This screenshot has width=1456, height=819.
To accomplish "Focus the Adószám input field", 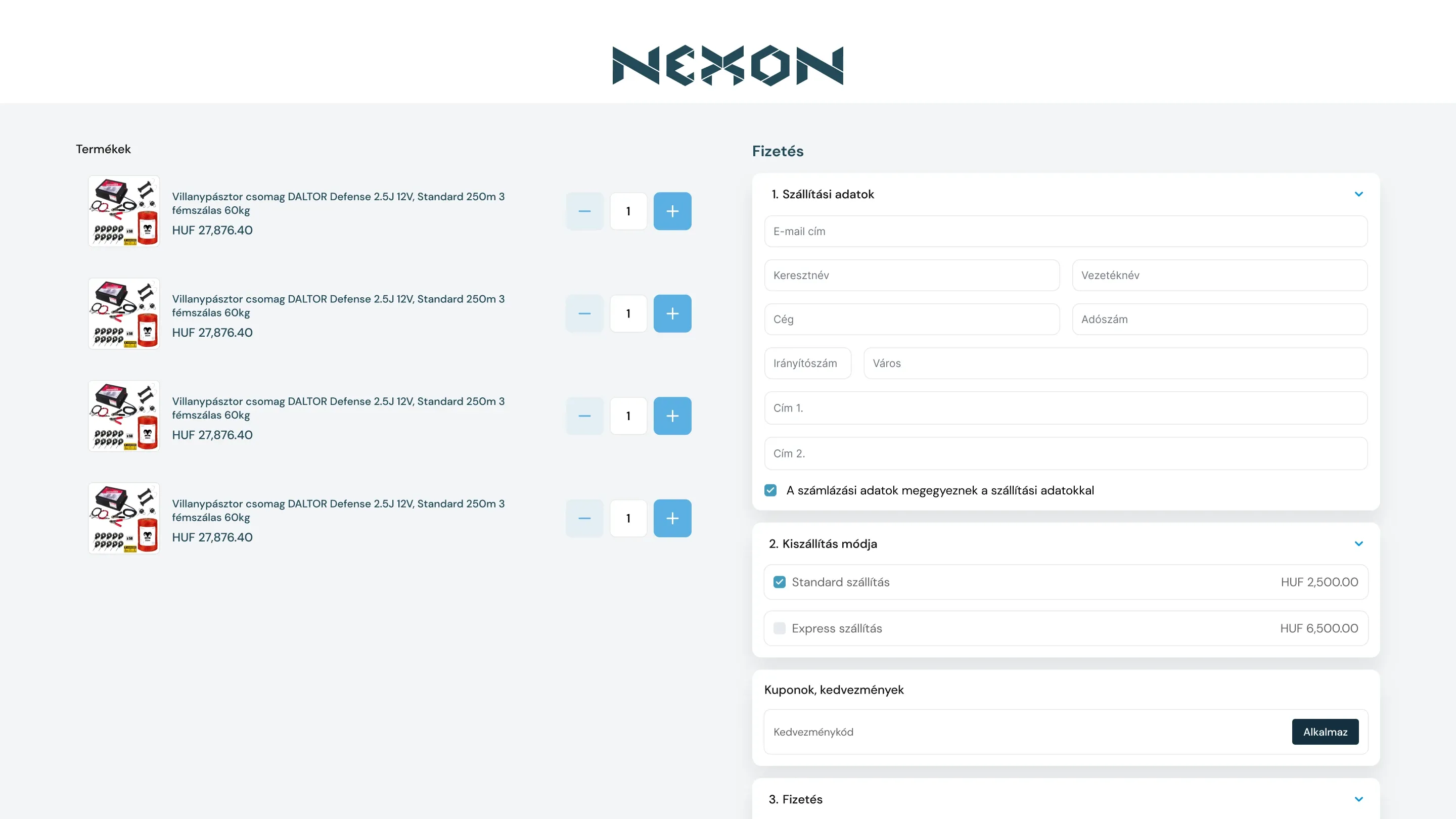I will [x=1220, y=320].
